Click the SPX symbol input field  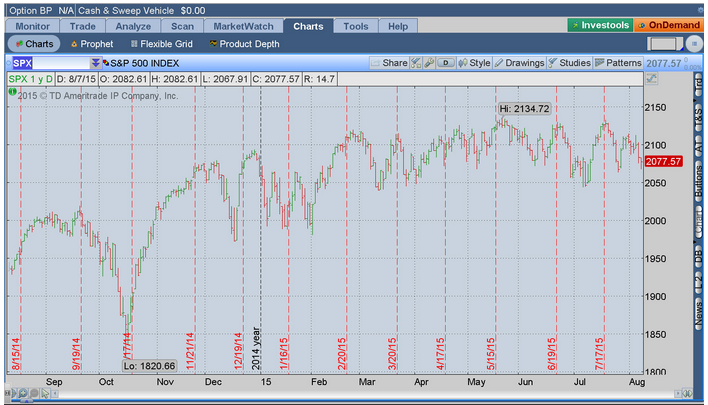pyautogui.click(x=51, y=63)
